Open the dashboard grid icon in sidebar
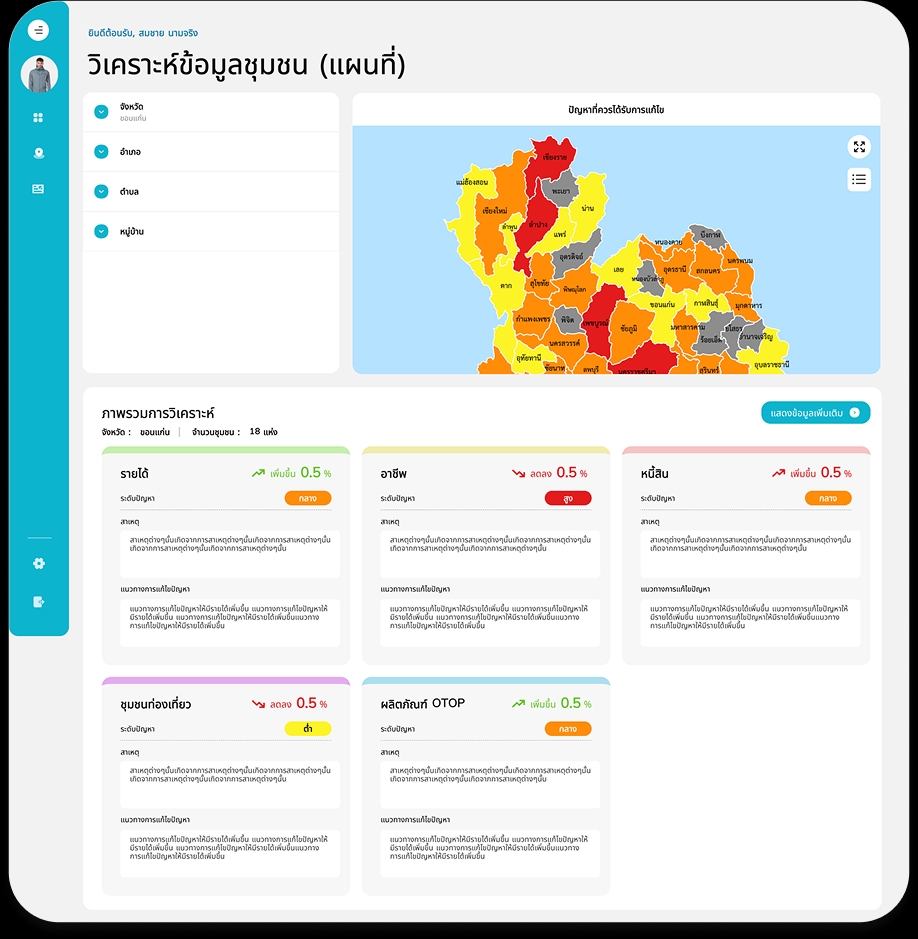This screenshot has width=918, height=939. click(x=38, y=117)
